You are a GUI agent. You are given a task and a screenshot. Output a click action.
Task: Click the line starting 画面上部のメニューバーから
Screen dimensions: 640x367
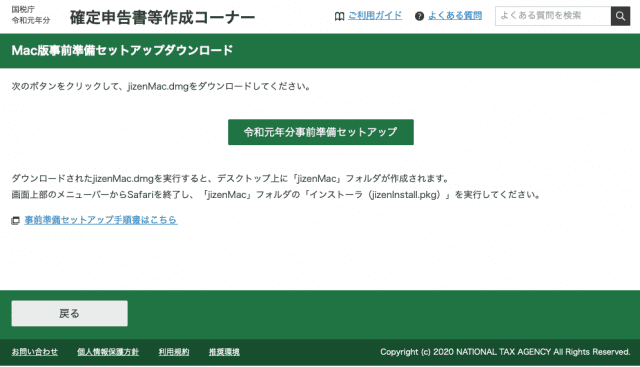276,195
